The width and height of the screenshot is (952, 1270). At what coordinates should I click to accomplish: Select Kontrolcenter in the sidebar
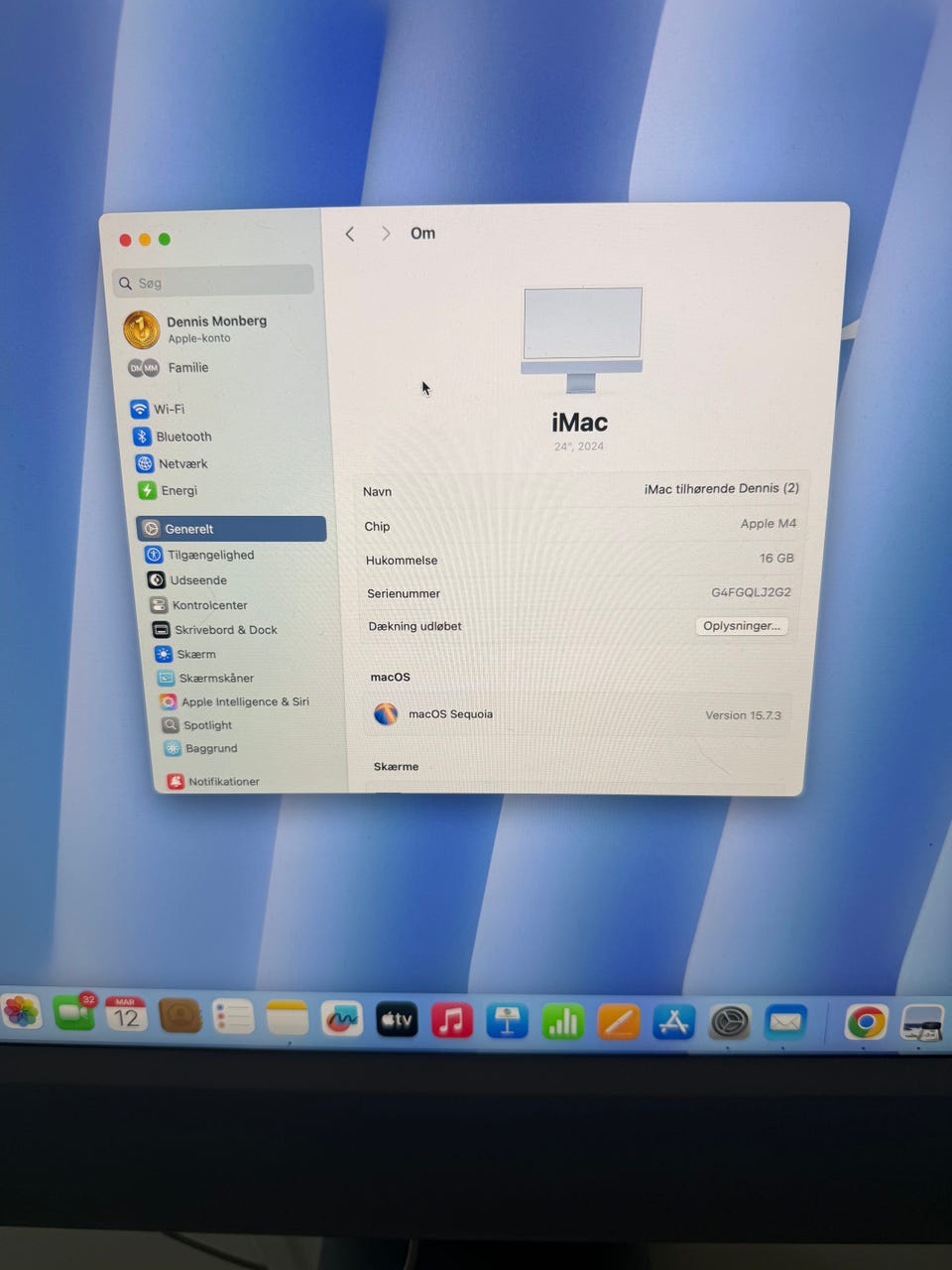(198, 605)
